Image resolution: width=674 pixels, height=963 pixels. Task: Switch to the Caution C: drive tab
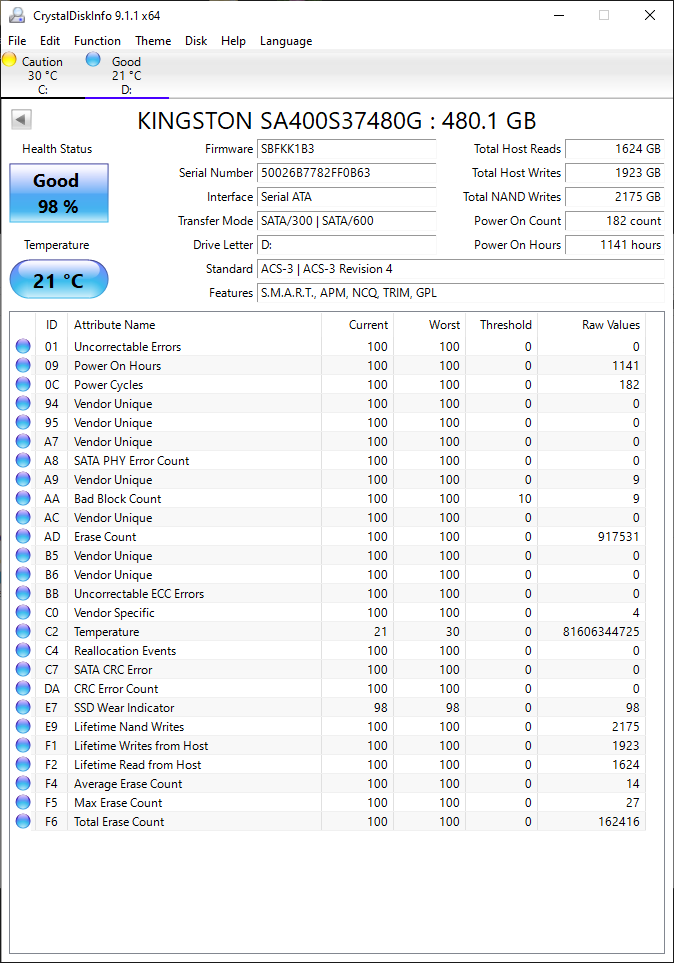(42, 75)
